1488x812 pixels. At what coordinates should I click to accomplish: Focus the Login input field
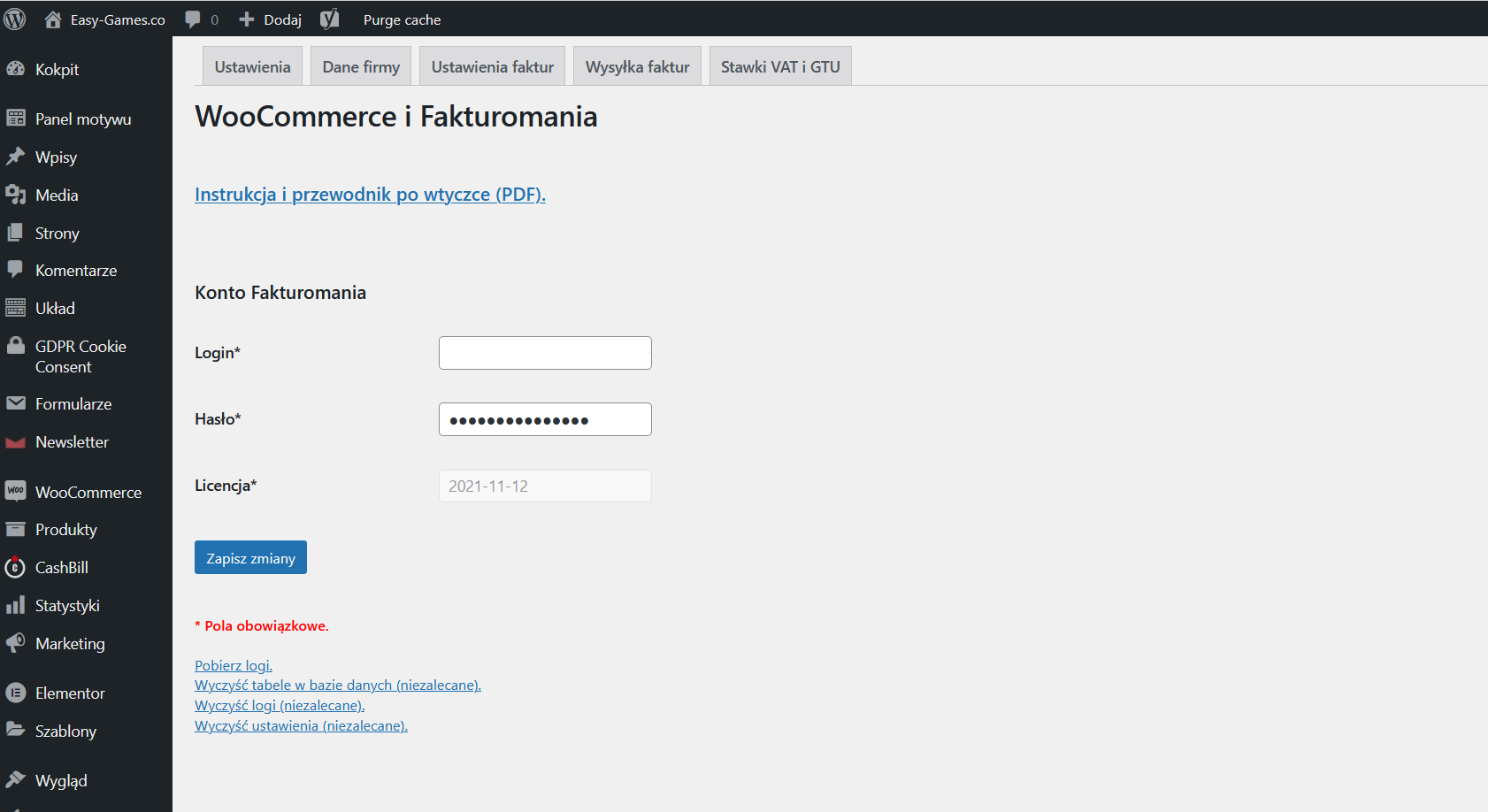coord(545,353)
